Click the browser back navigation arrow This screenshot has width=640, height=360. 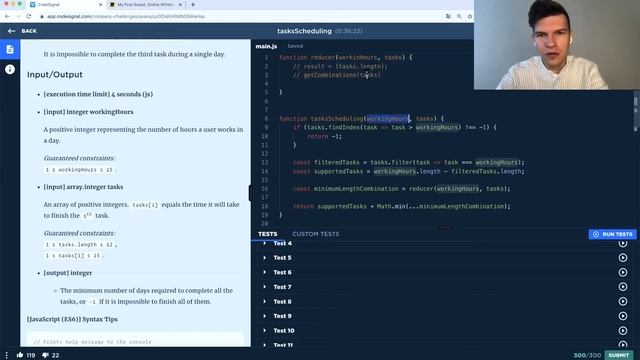coord(7,16)
